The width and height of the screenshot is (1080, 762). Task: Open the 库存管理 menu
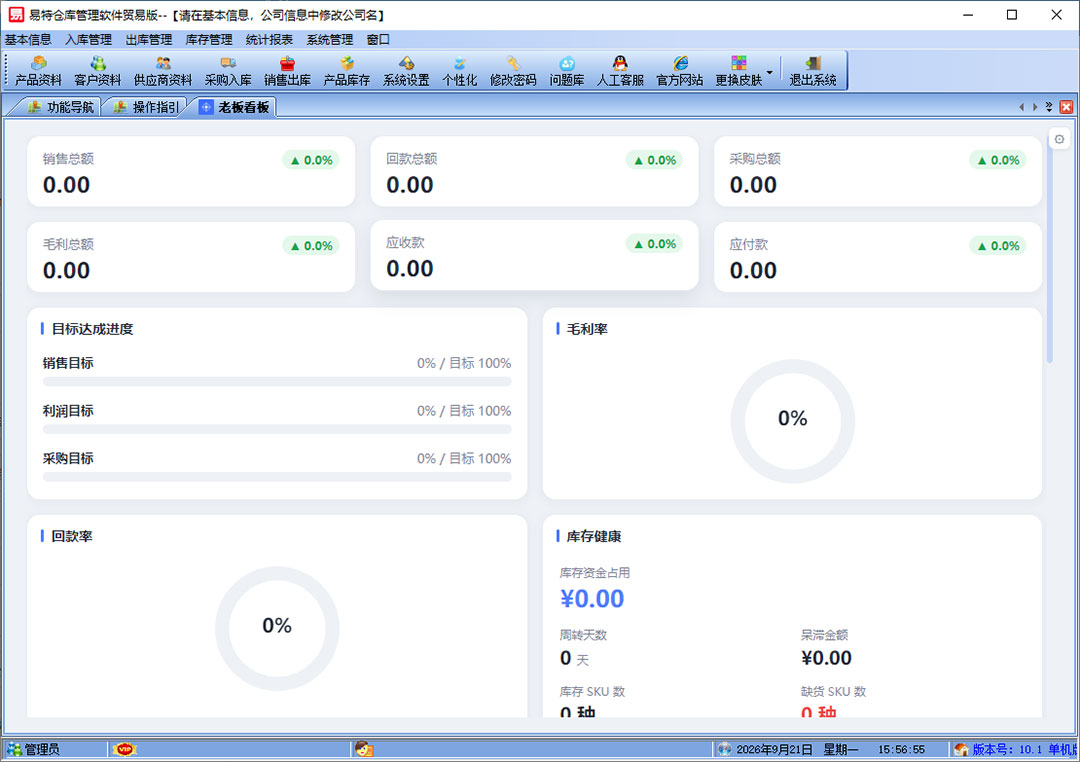(x=209, y=40)
